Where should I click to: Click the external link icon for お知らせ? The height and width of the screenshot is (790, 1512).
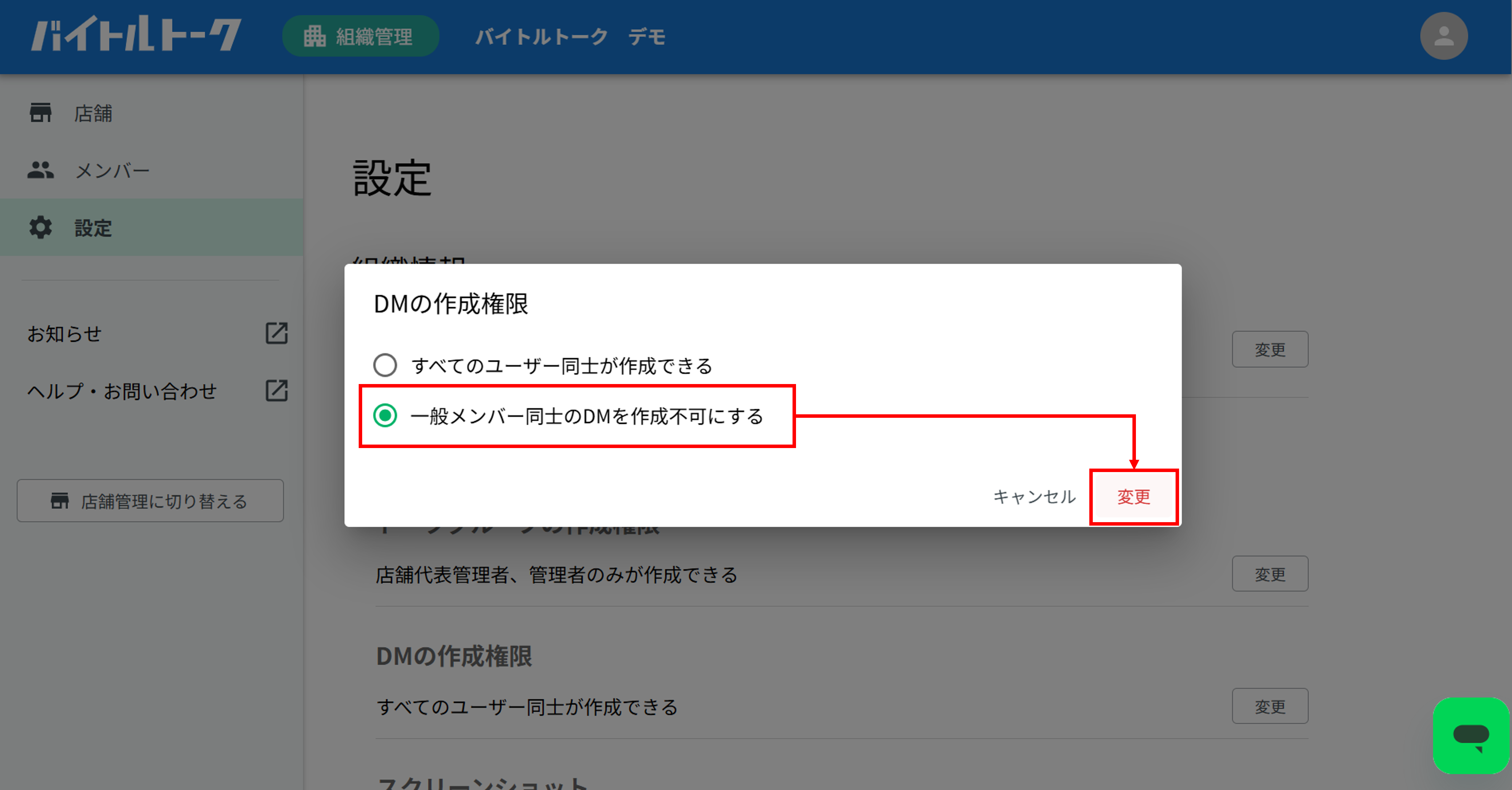[277, 333]
